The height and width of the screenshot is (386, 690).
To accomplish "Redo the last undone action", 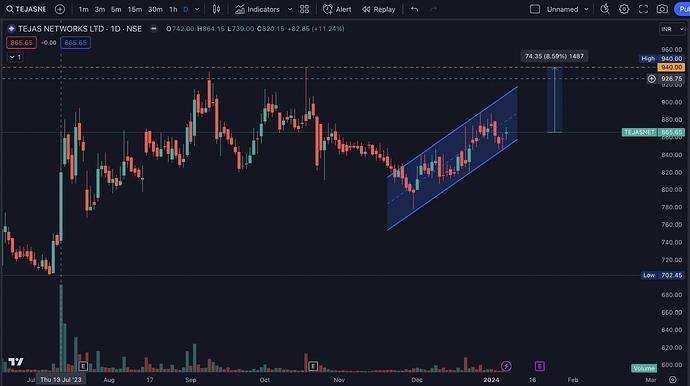I will 433,9.
